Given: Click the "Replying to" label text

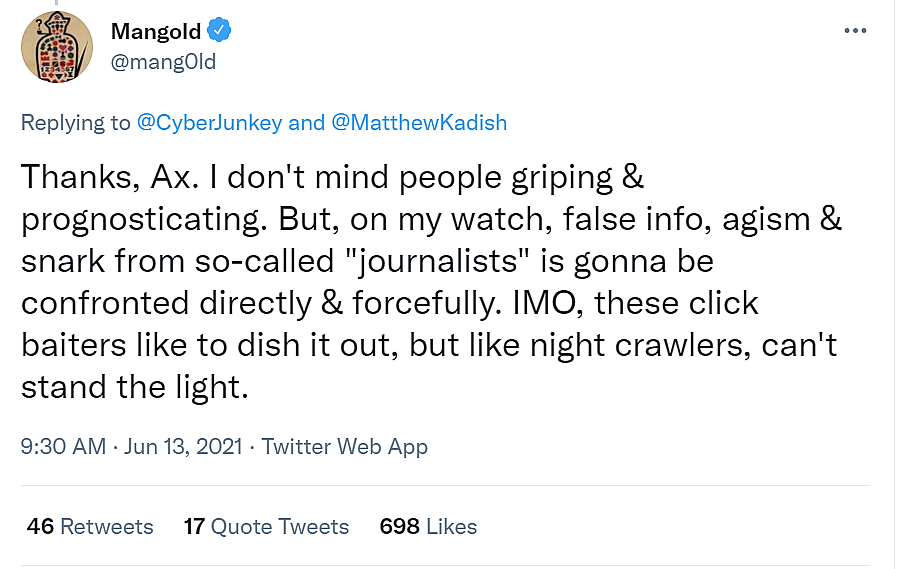Looking at the screenshot, I should click(76, 123).
